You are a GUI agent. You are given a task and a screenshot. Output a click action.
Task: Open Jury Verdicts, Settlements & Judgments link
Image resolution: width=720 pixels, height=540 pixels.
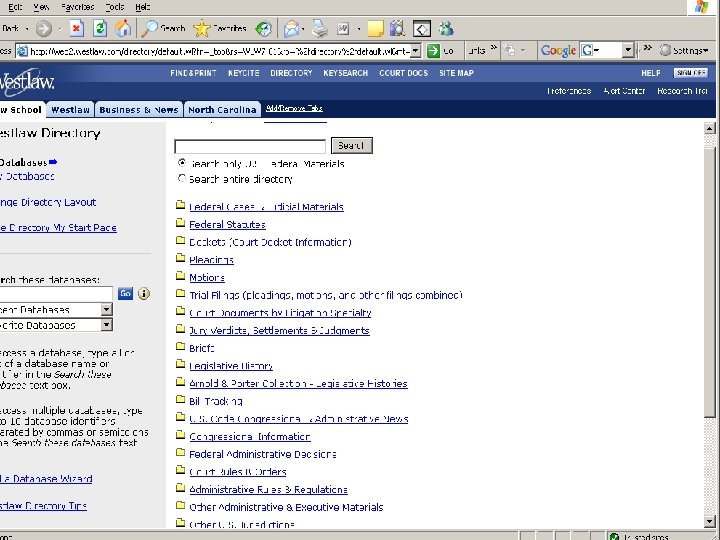click(x=279, y=331)
